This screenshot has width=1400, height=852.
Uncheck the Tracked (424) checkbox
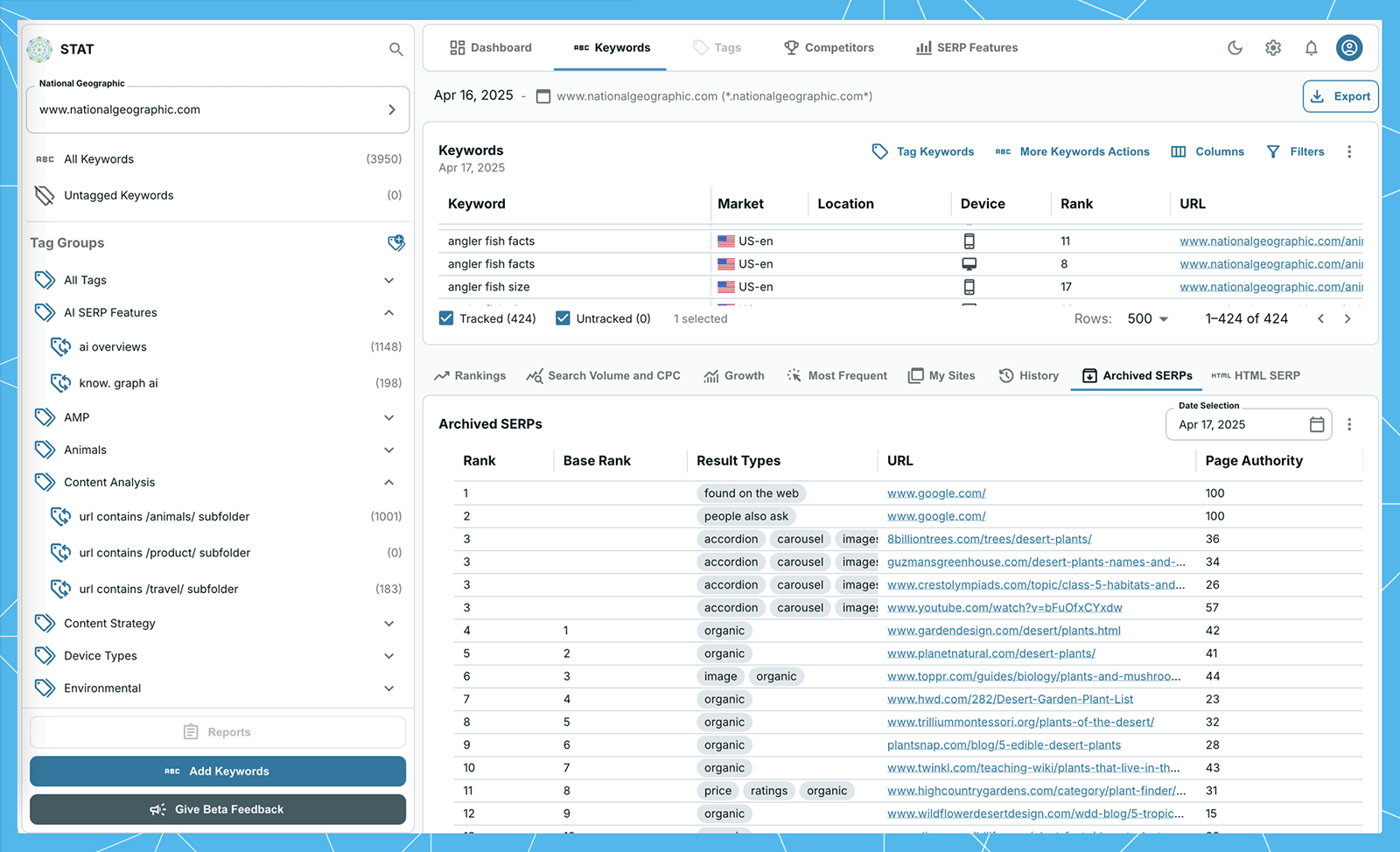pyautogui.click(x=446, y=318)
